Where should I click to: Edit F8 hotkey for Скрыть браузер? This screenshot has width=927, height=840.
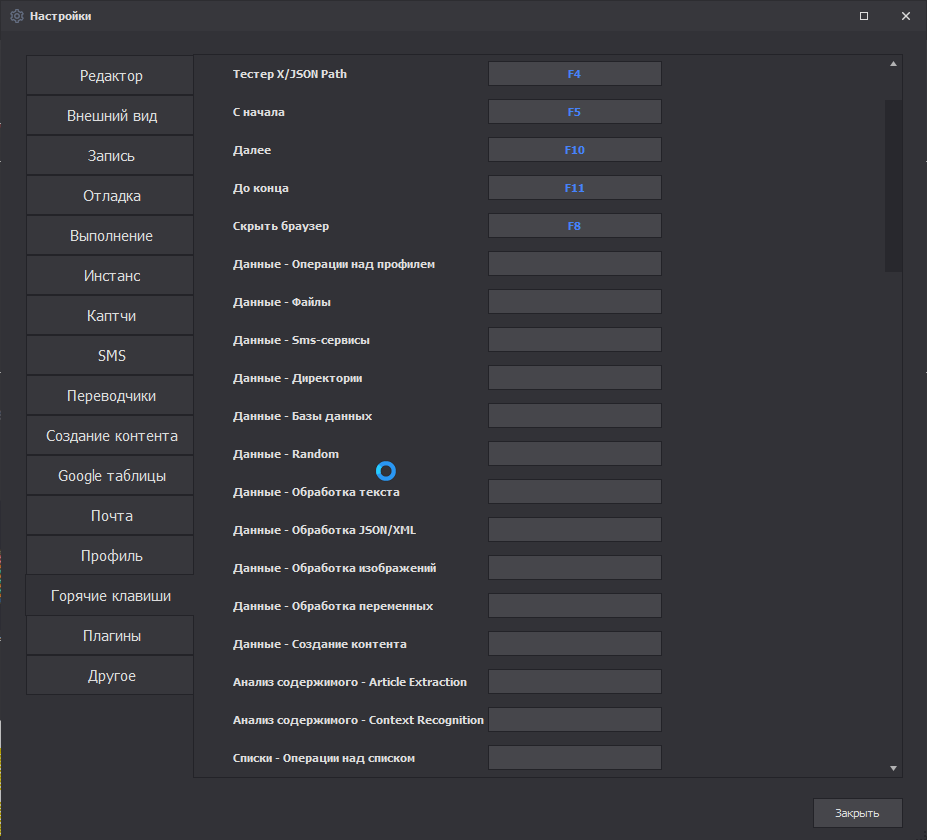point(575,226)
